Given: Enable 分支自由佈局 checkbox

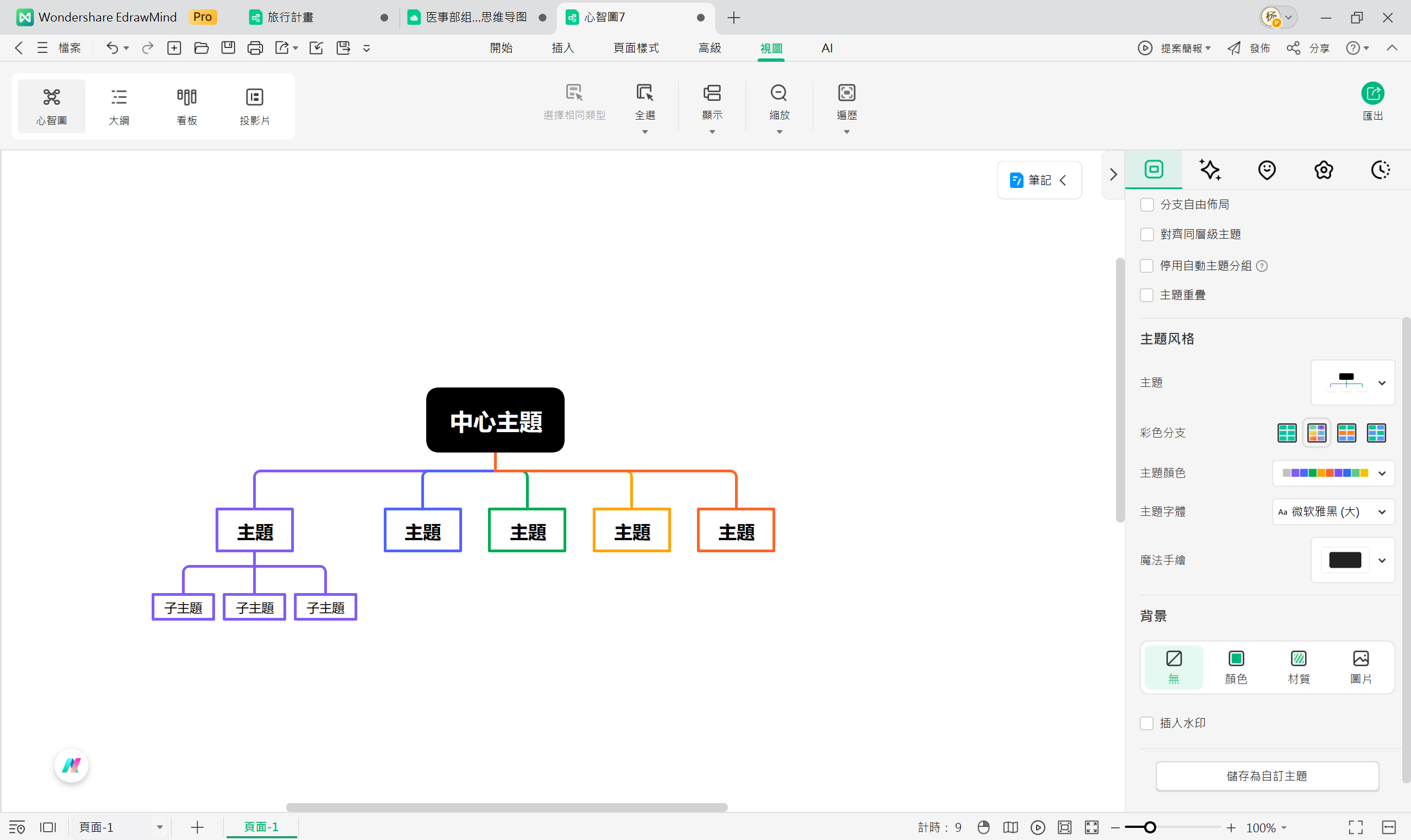Looking at the screenshot, I should (1146, 204).
